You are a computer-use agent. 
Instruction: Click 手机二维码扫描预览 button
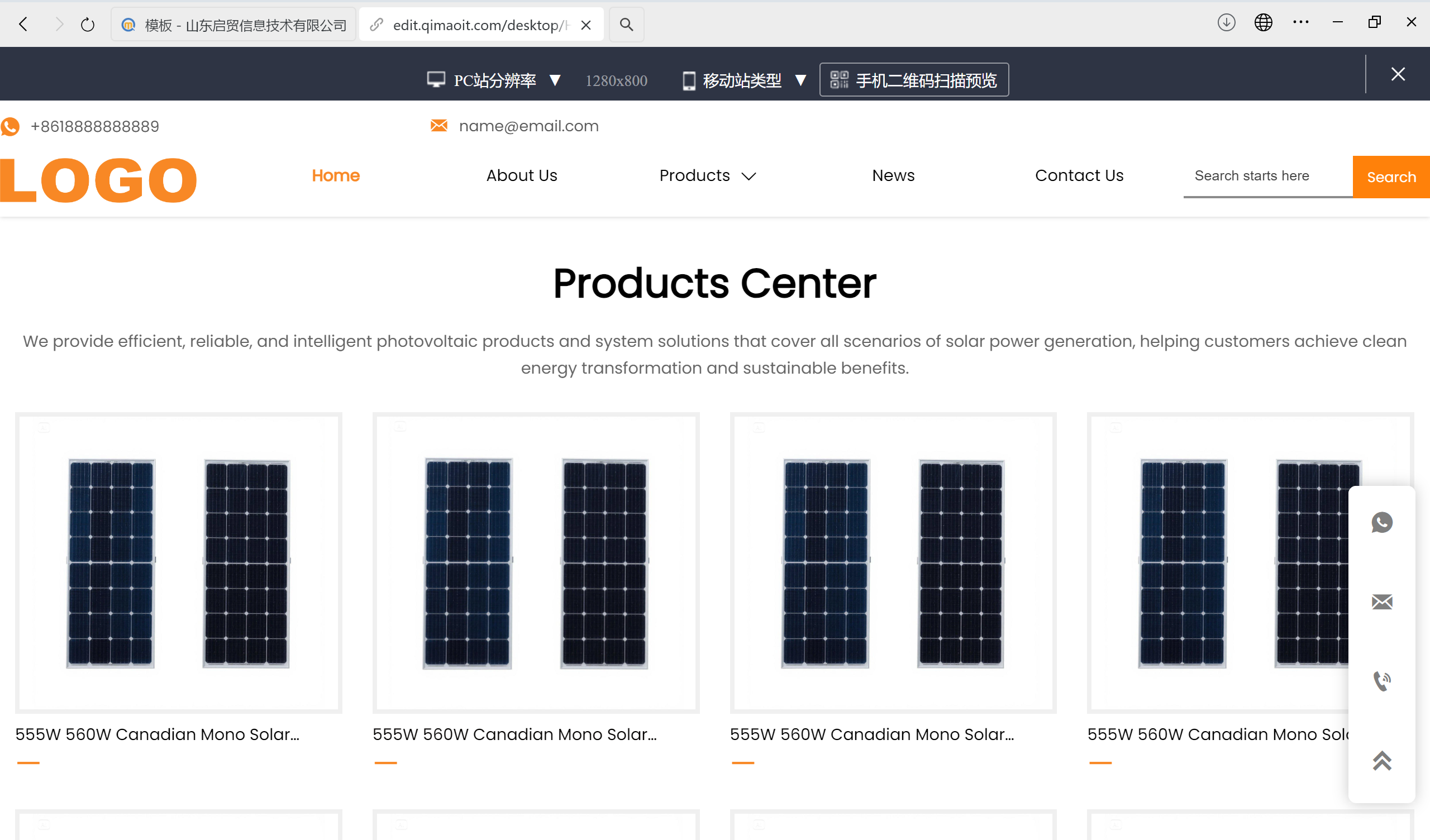(914, 80)
